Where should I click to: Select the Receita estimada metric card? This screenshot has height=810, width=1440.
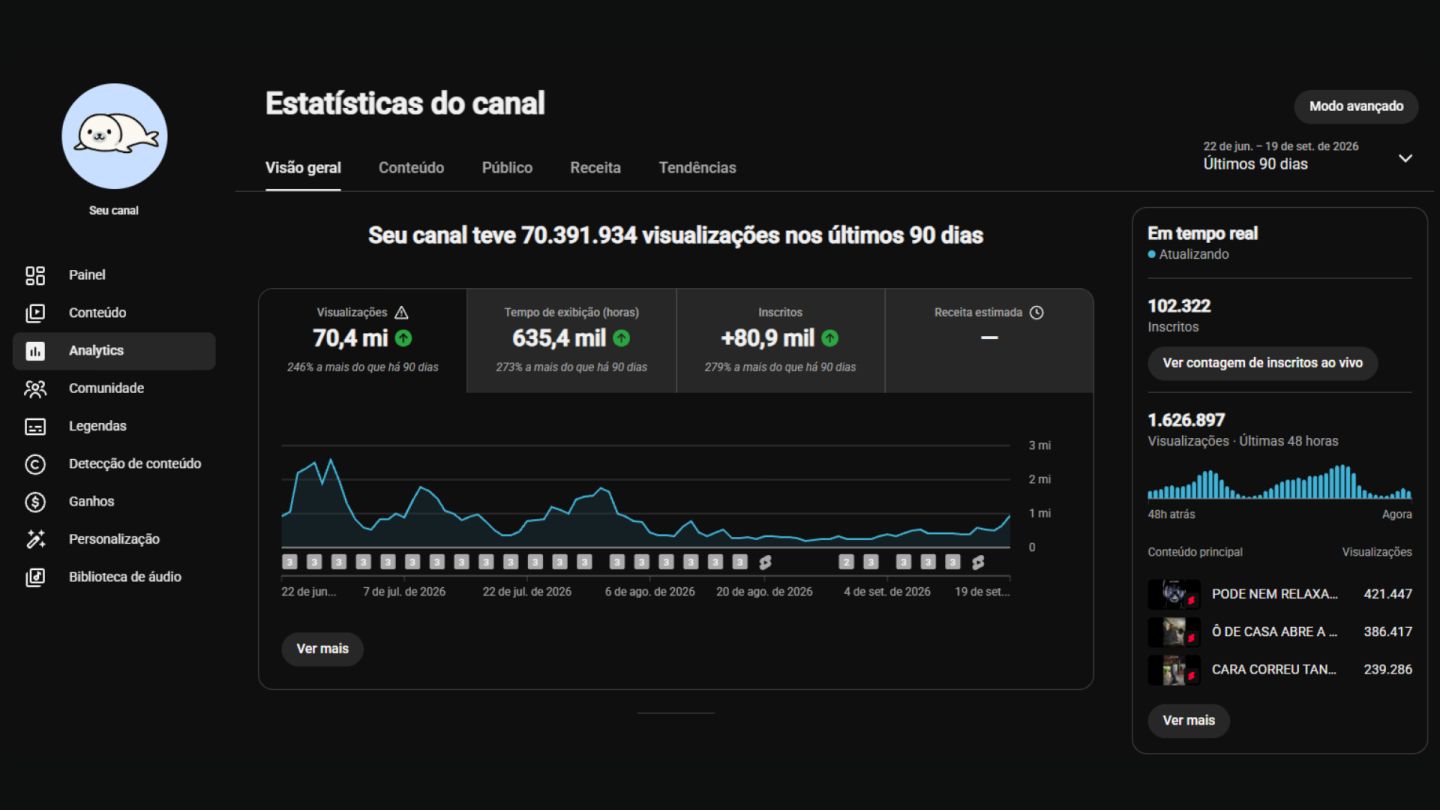[x=989, y=340]
